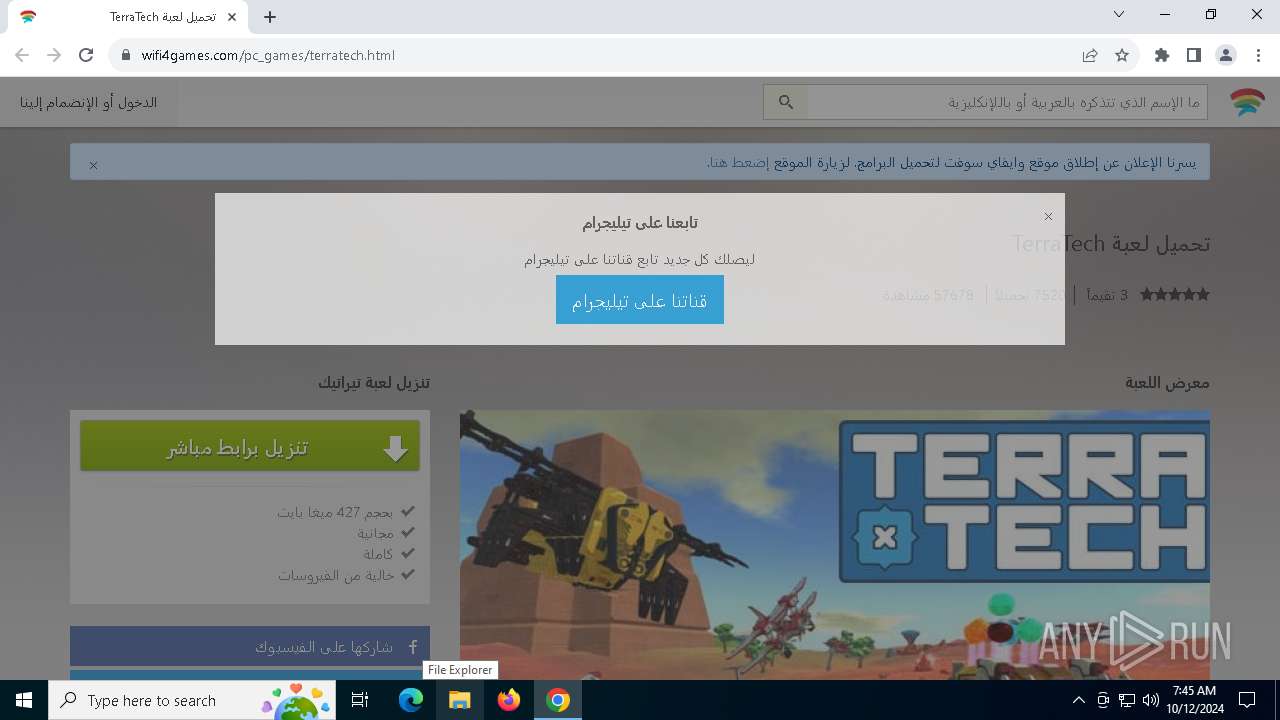Click the text 'خالية من الفيروسات'
This screenshot has height=720, width=1280.
point(336,575)
